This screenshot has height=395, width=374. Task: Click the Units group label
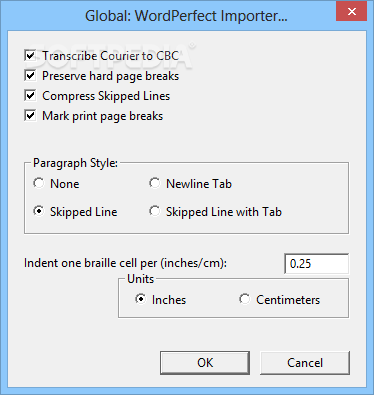(x=141, y=279)
